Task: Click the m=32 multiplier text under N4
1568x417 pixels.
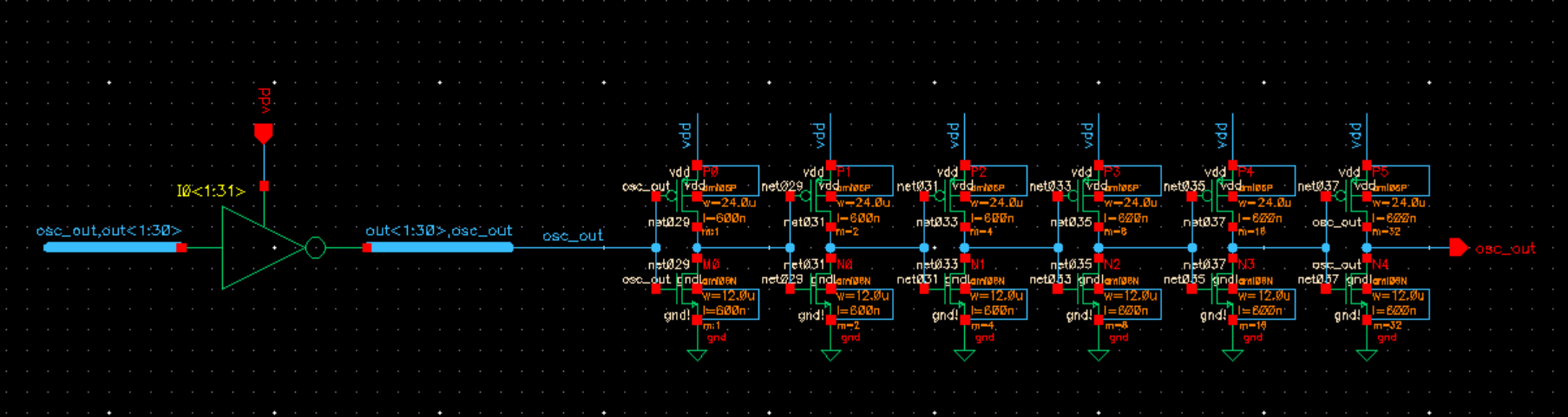Action: coord(1387,326)
